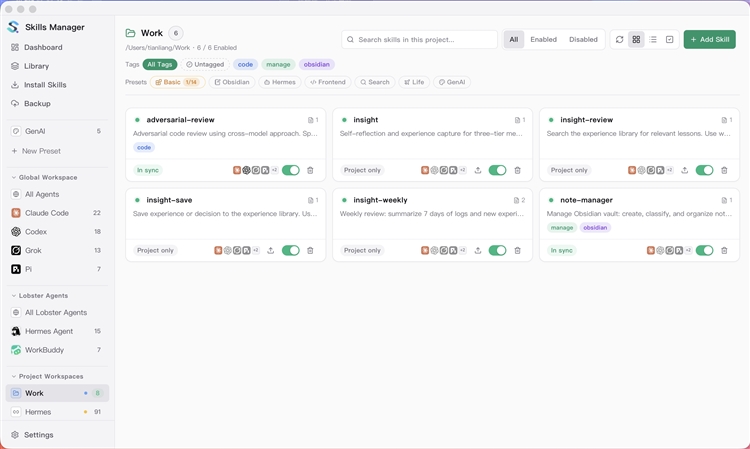The height and width of the screenshot is (449, 750).
Task: Switch to list view icon
Action: tap(653, 40)
